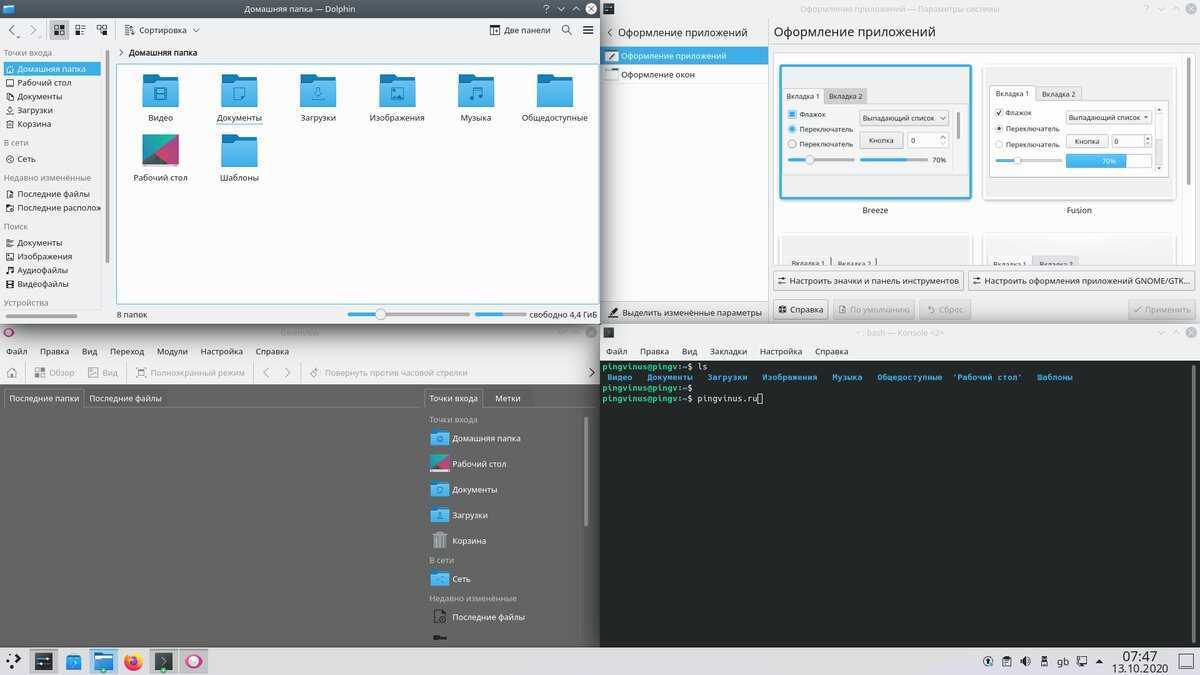Image resolution: width=1200 pixels, height=675 pixels.
Task: Open Настройка menu in Konsole
Action: point(781,351)
